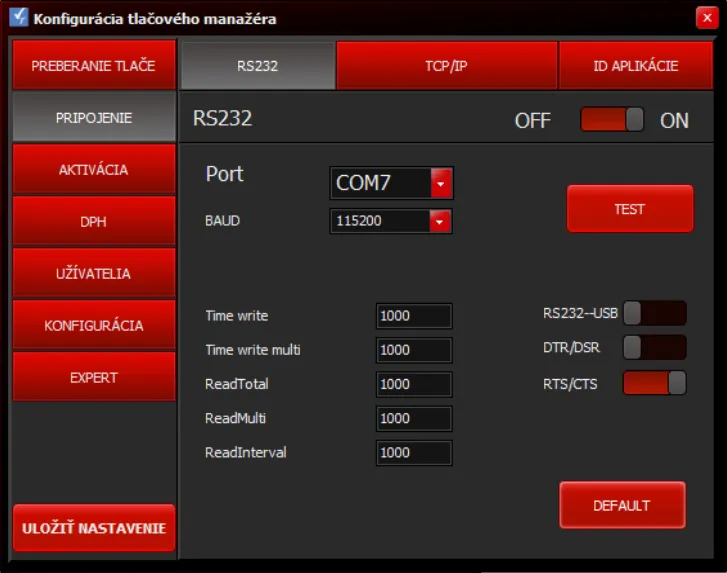Click the ReadMulti label
Viewport: 727px width, 573px height.
236,418
